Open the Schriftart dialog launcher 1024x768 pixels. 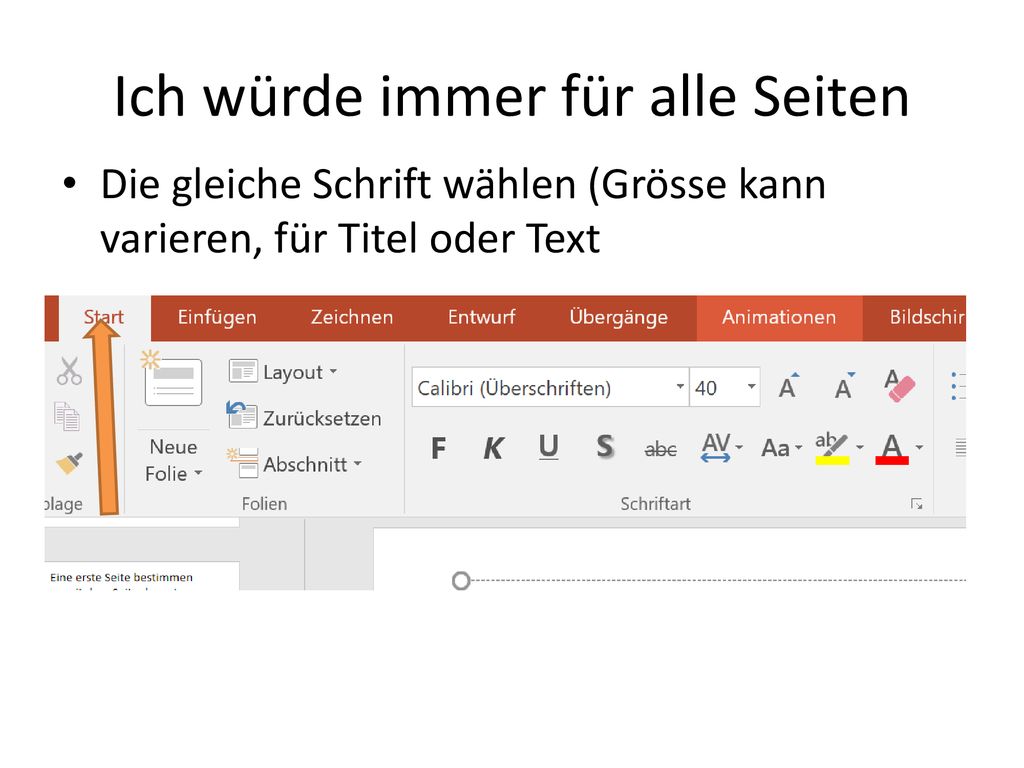(917, 504)
